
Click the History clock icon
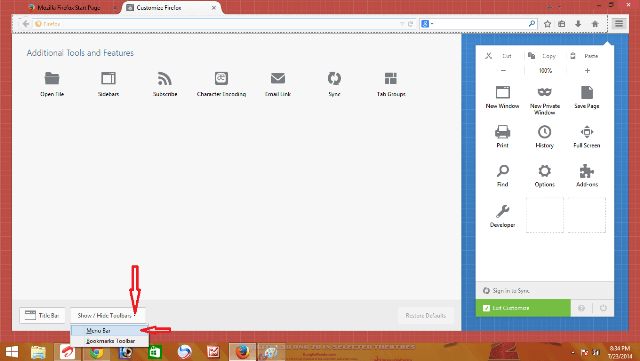[x=544, y=132]
